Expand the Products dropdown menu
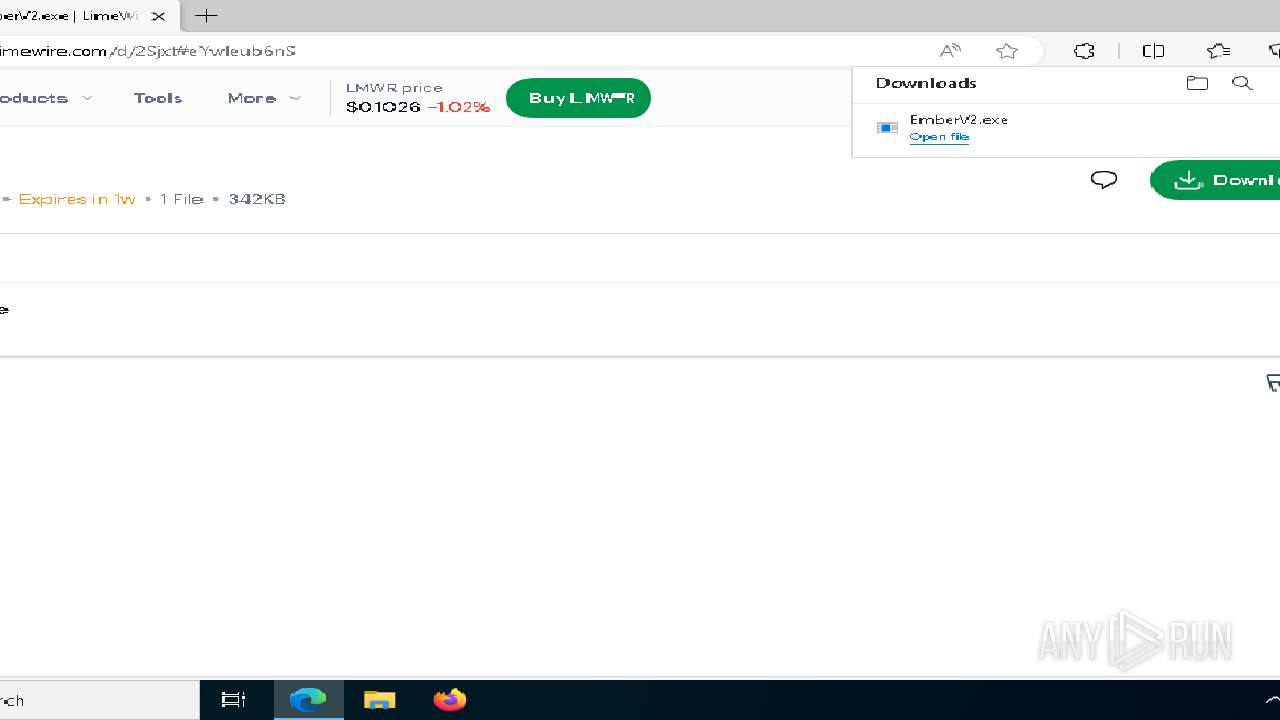 point(45,98)
